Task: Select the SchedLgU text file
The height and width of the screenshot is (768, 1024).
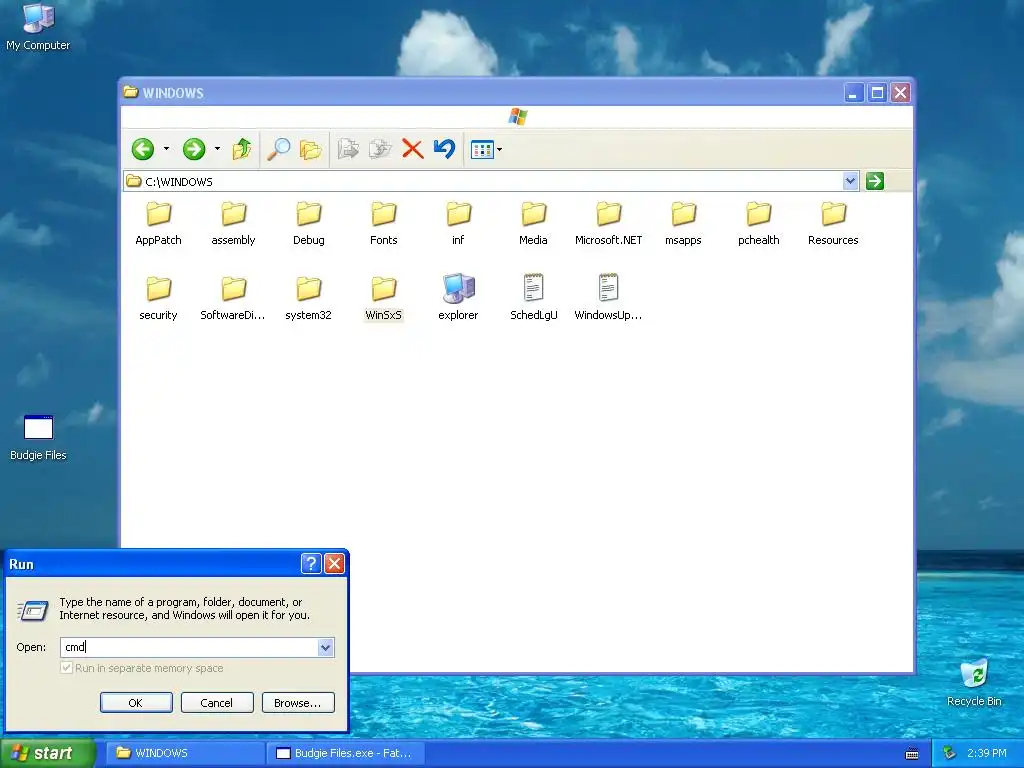Action: tap(534, 298)
